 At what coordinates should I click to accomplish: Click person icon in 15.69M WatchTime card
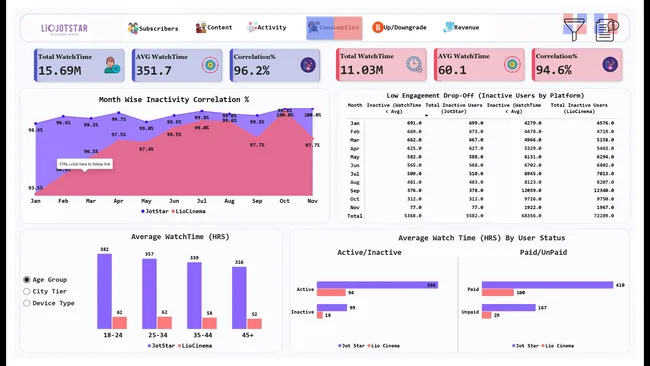pyautogui.click(x=112, y=65)
